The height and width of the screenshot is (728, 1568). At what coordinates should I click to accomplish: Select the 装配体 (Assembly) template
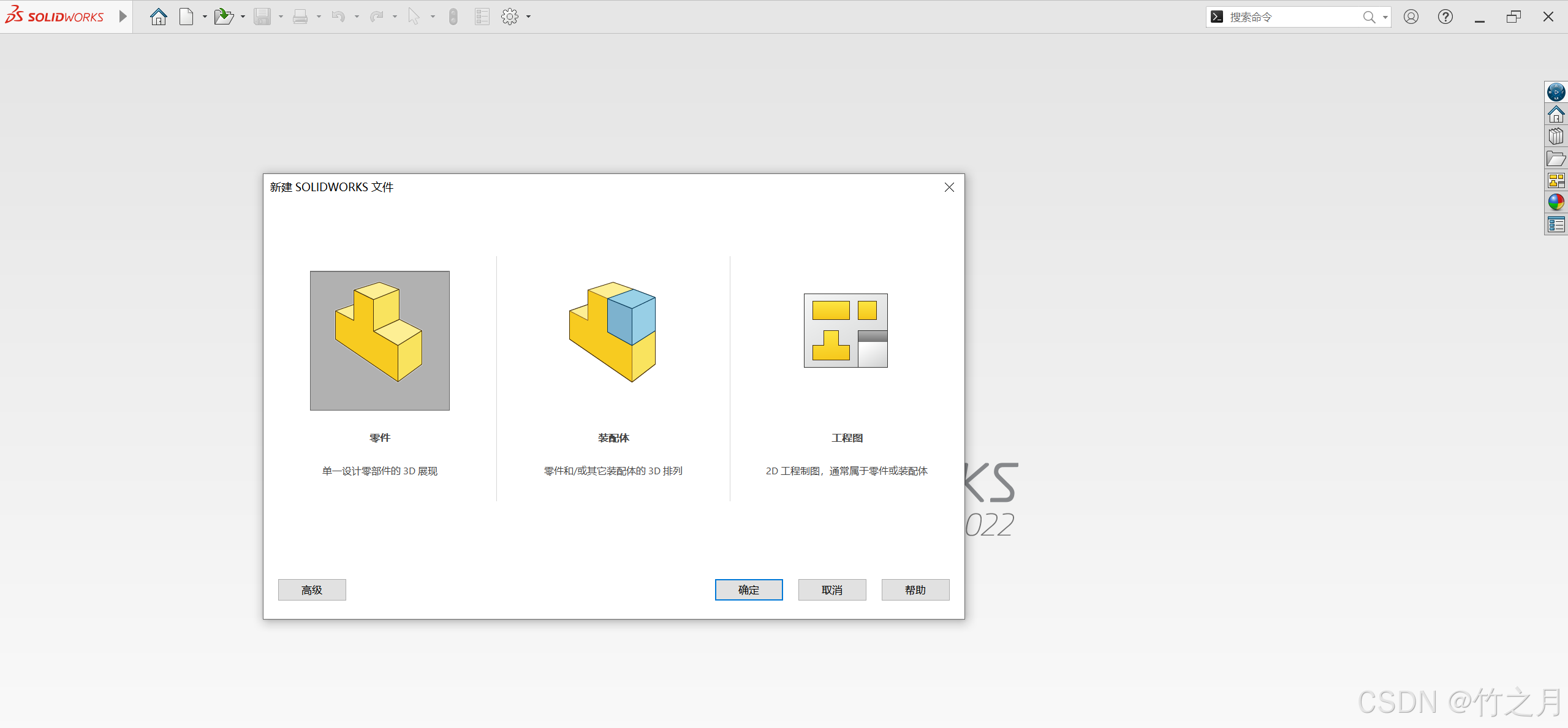pos(613,332)
